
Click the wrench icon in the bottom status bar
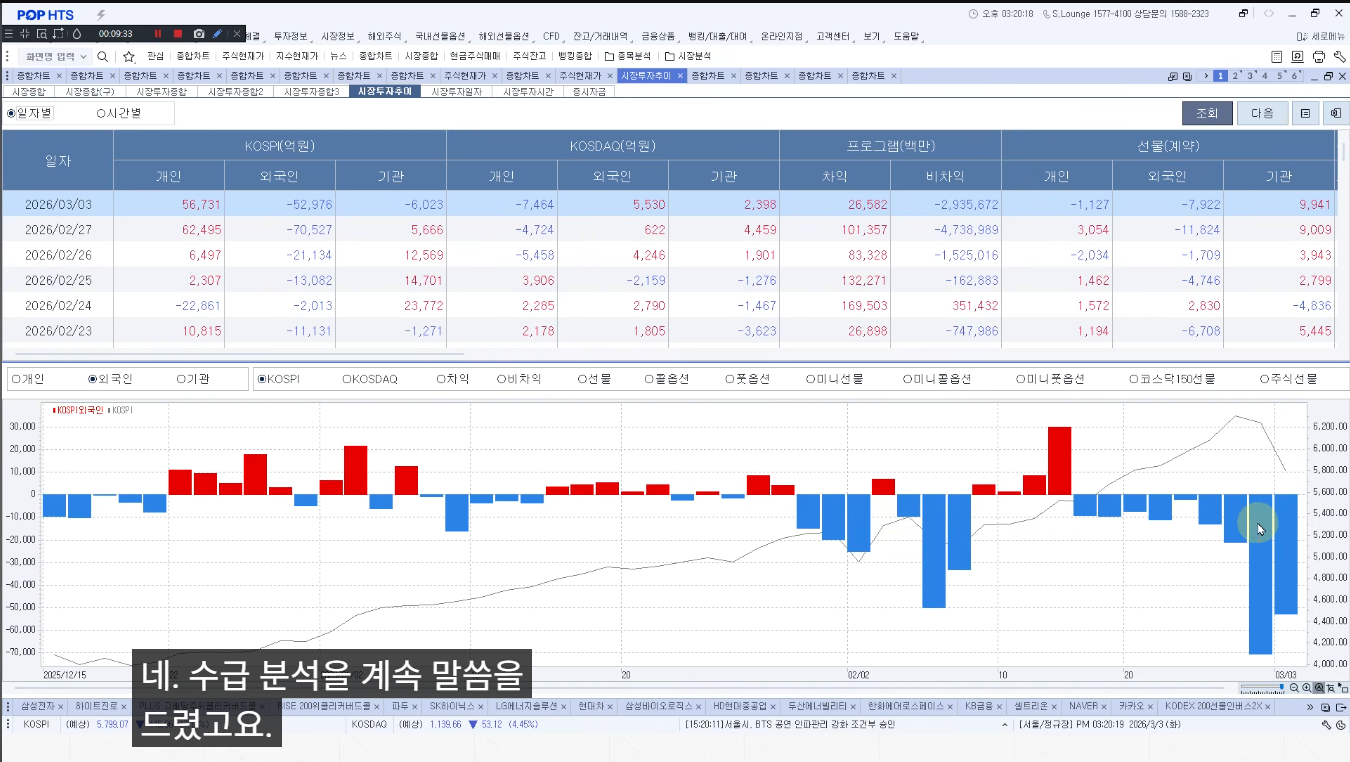[1326, 725]
